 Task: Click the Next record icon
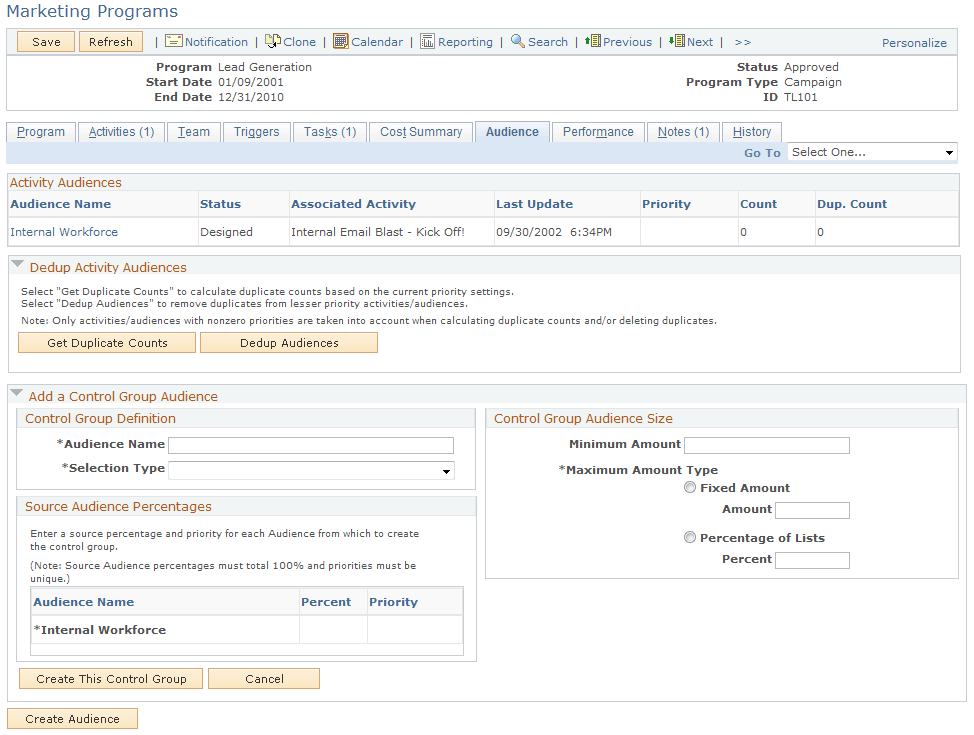[x=676, y=41]
